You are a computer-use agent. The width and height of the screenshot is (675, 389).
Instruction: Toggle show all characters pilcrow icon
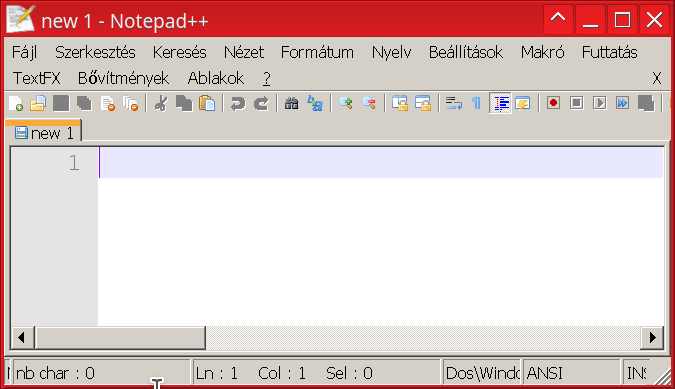pyautogui.click(x=476, y=104)
